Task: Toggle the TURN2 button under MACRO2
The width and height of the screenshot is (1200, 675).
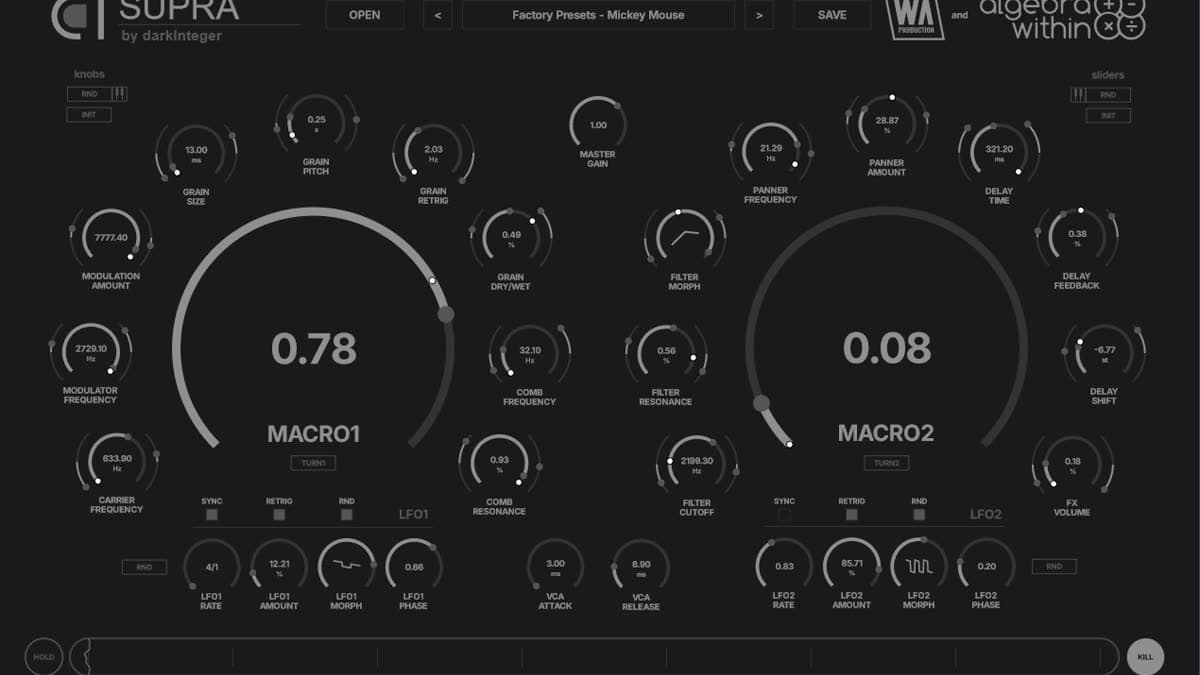Action: click(x=886, y=463)
